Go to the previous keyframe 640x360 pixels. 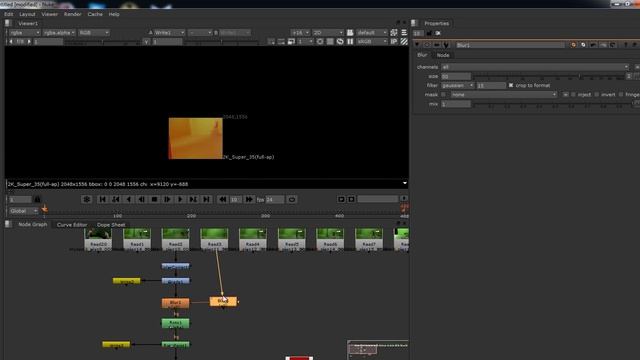(116, 199)
